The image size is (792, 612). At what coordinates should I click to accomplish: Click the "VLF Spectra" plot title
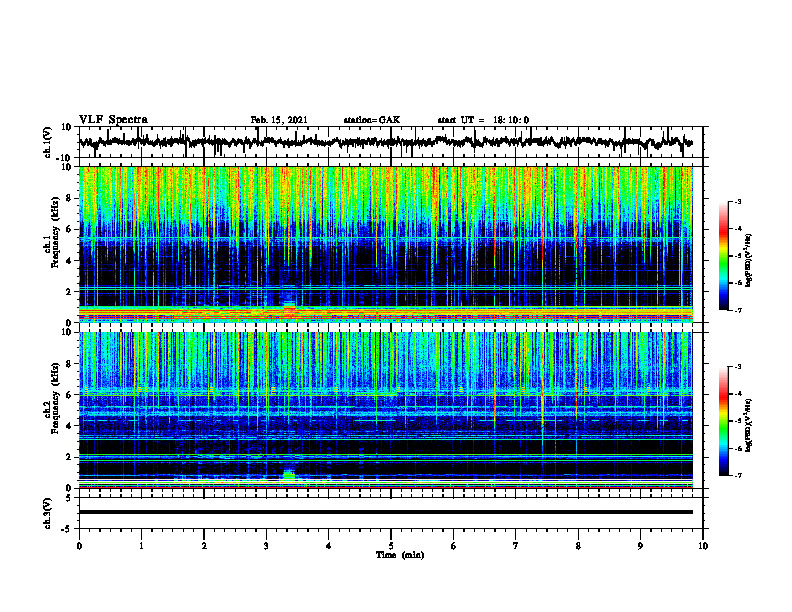coord(113,120)
